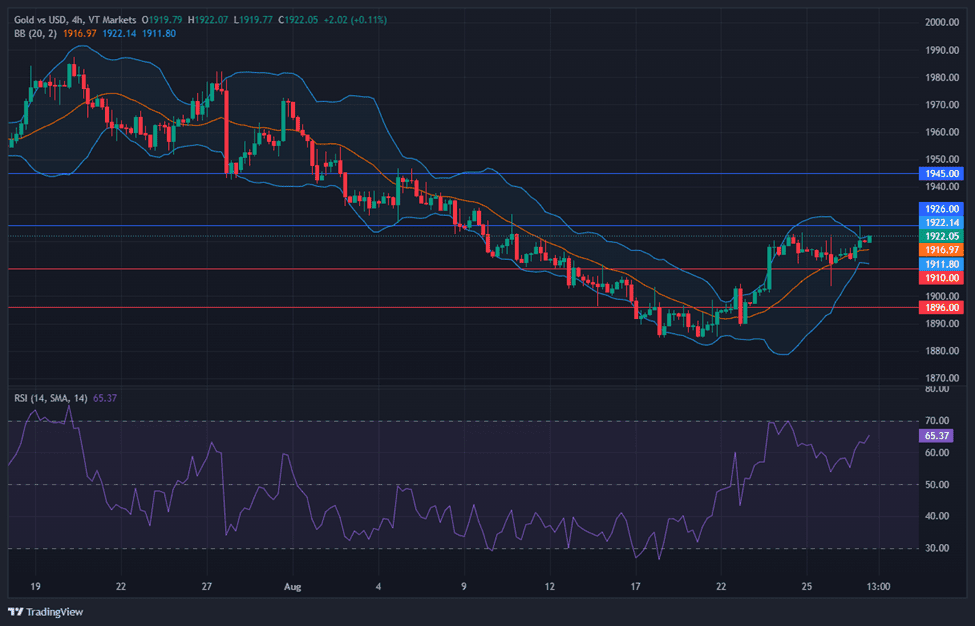Select the blue 1926.00 price label
This screenshot has height=626, width=975.
point(941,209)
